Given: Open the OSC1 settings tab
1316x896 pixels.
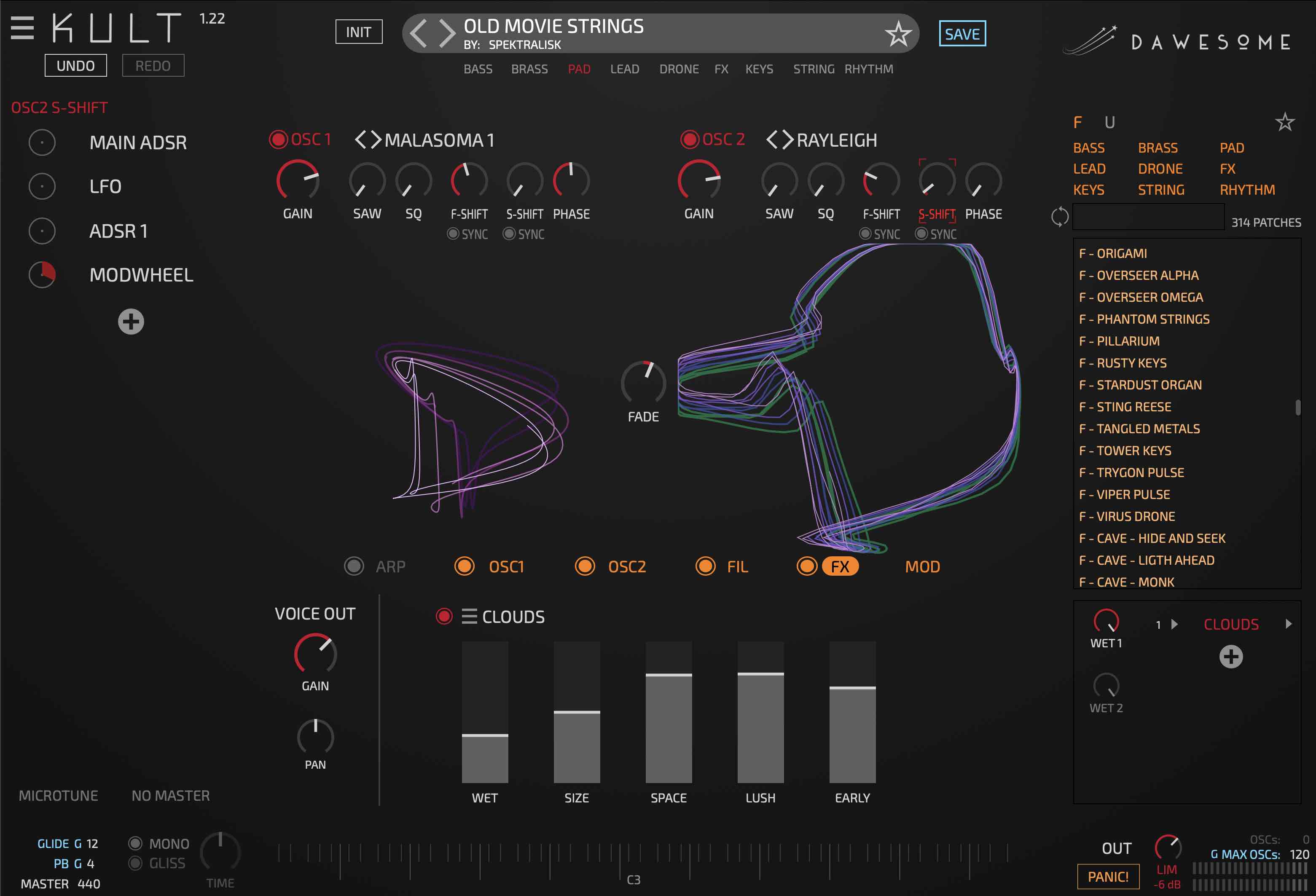Looking at the screenshot, I should tap(506, 566).
